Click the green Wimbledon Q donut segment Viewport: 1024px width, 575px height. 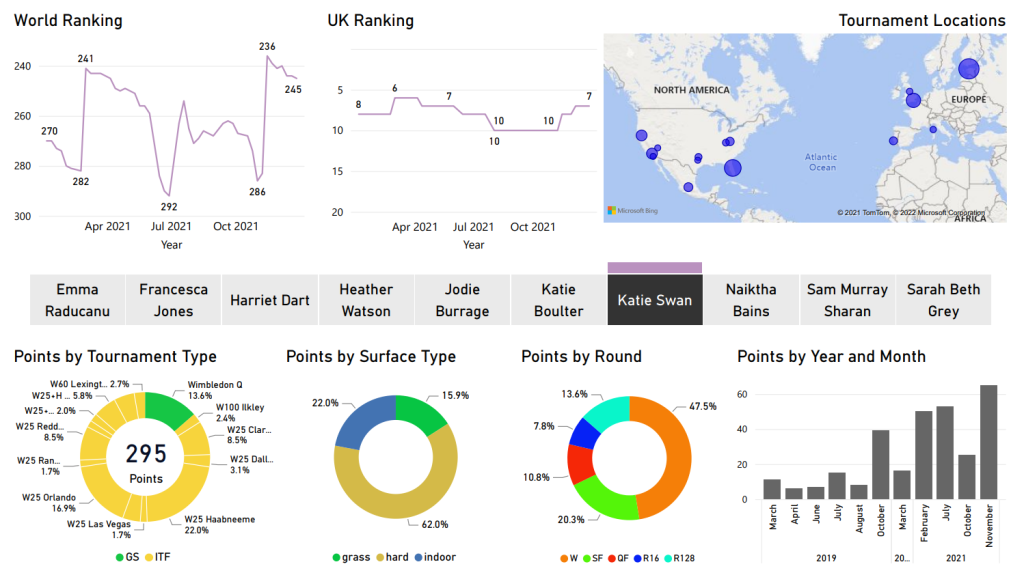(170, 408)
